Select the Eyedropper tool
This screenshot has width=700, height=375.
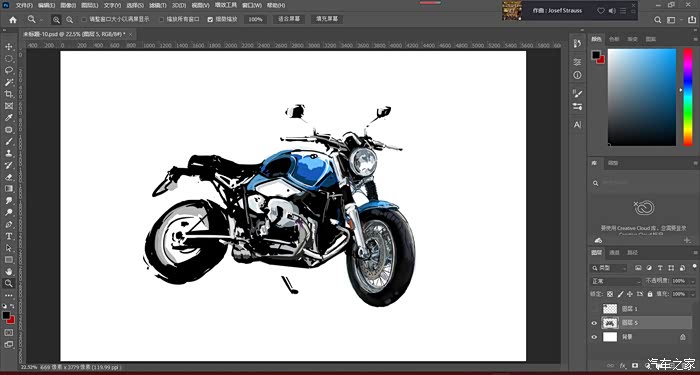point(8,118)
